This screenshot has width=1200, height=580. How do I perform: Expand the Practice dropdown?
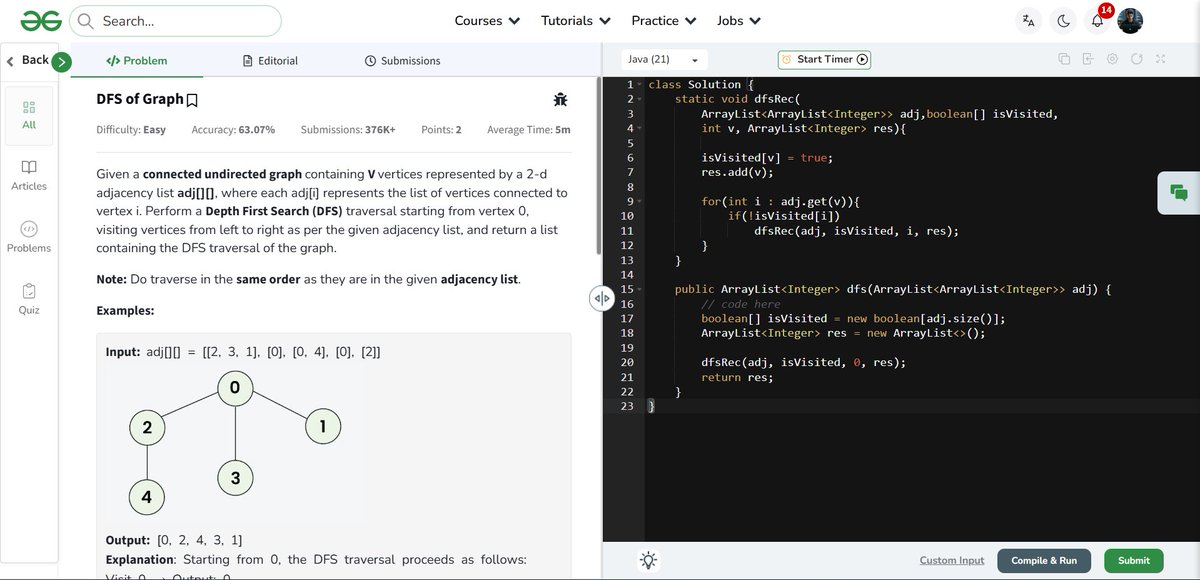pos(663,20)
